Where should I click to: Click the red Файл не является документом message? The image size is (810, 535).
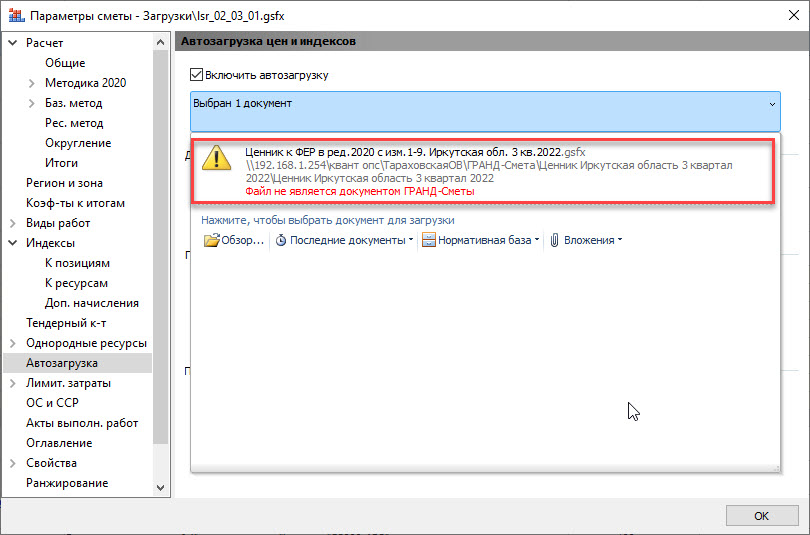(x=360, y=192)
